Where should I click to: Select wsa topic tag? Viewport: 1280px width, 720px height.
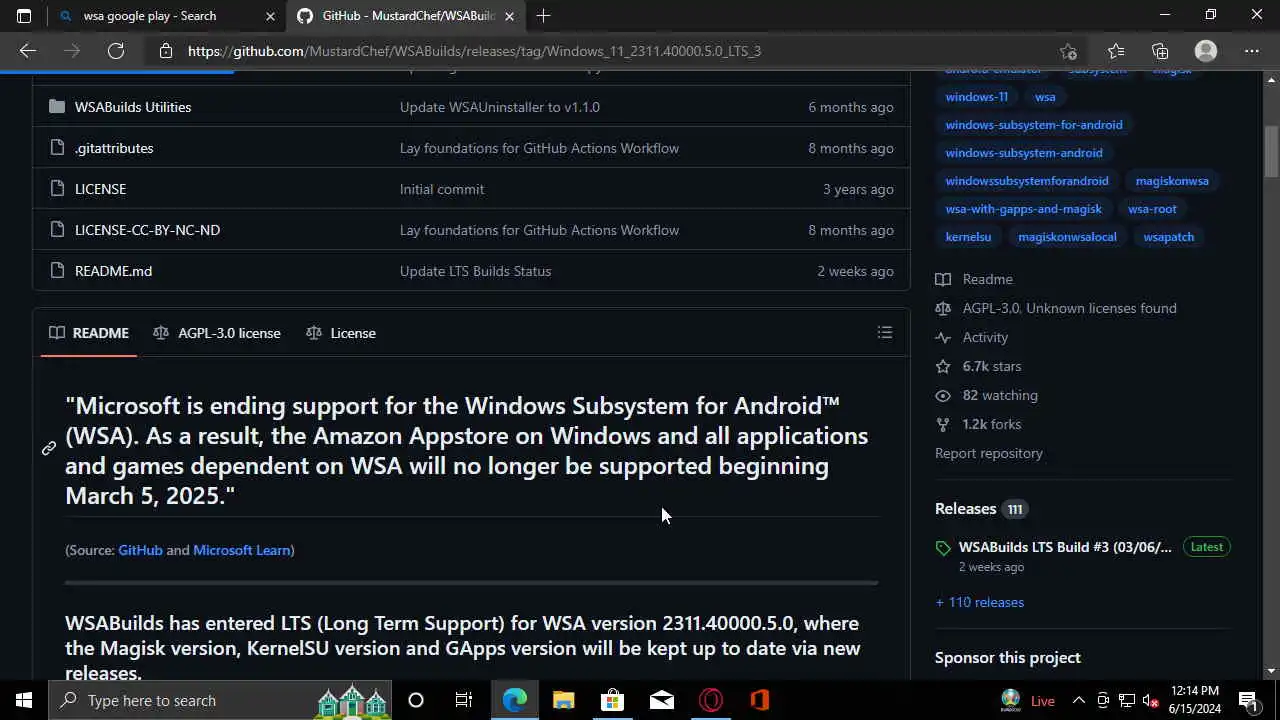tap(1045, 97)
